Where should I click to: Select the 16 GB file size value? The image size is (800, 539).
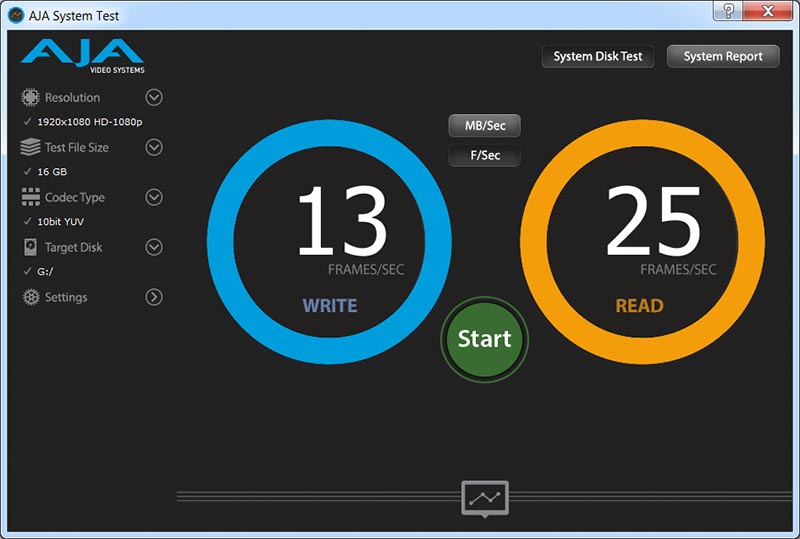point(52,172)
